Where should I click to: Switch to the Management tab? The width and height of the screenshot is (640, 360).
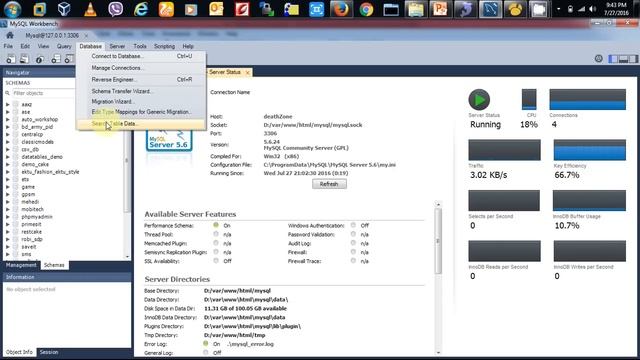(21, 265)
